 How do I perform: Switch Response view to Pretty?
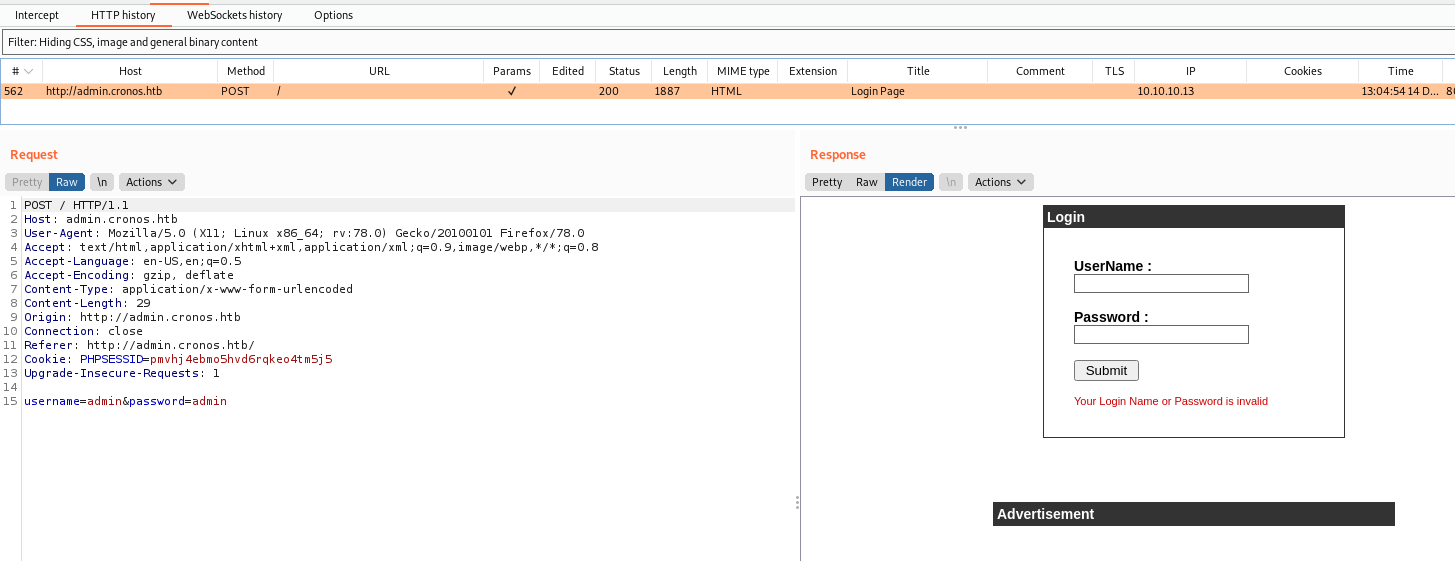tap(827, 182)
